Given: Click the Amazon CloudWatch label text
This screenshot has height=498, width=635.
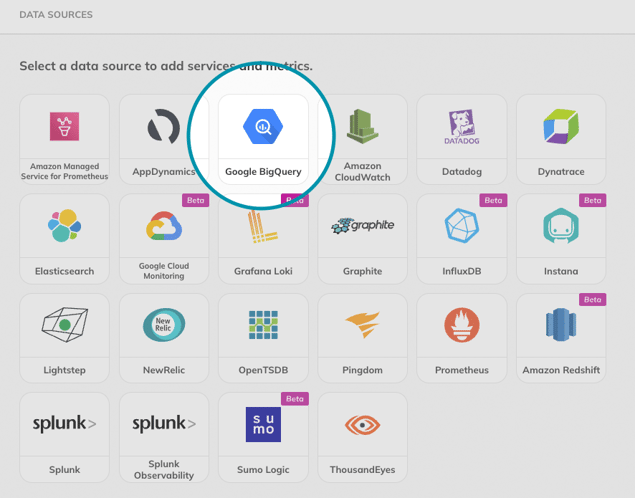Looking at the screenshot, I should 362,172.
